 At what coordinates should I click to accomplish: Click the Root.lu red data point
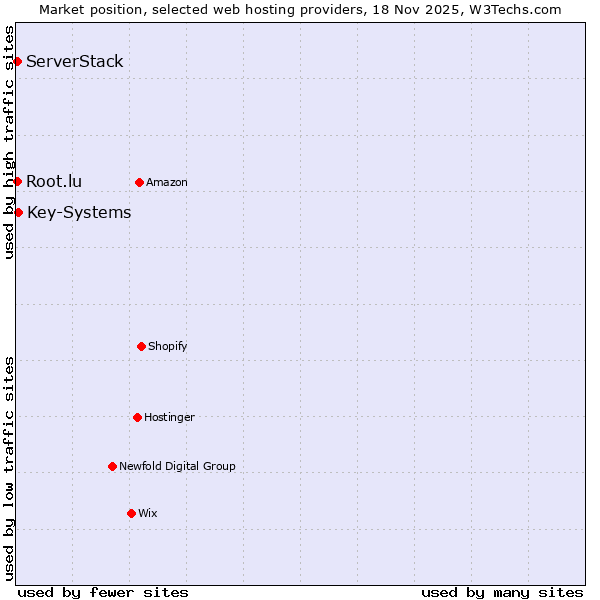click(18, 181)
